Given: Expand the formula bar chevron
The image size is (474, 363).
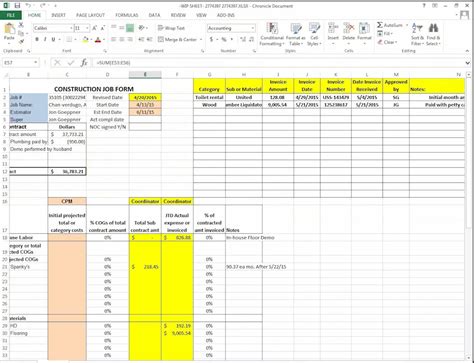Looking at the screenshot, I should 467,63.
